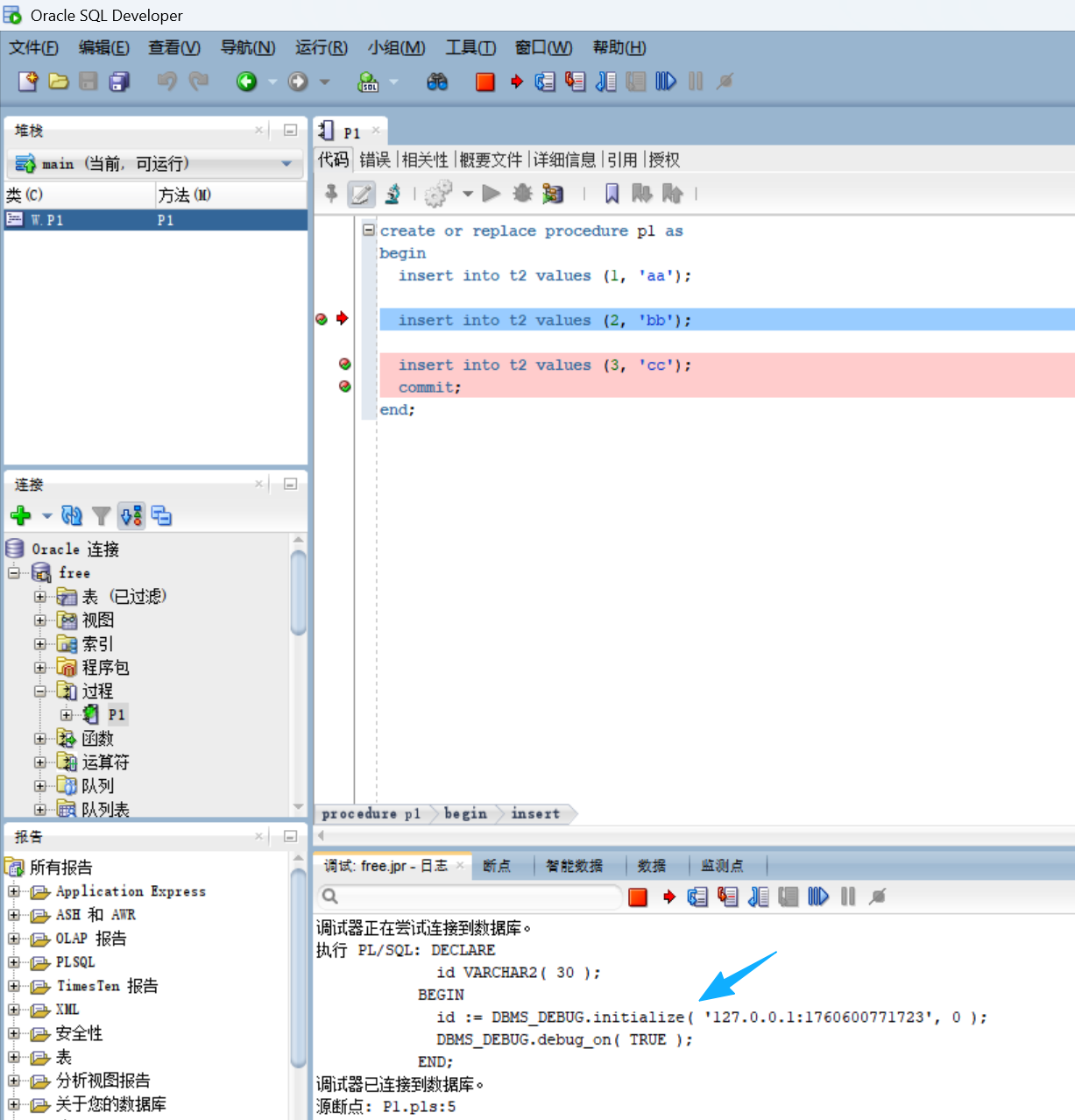The width and height of the screenshot is (1075, 1120).
Task: Click 'begin' in the breadcrumb bar
Action: [x=465, y=814]
